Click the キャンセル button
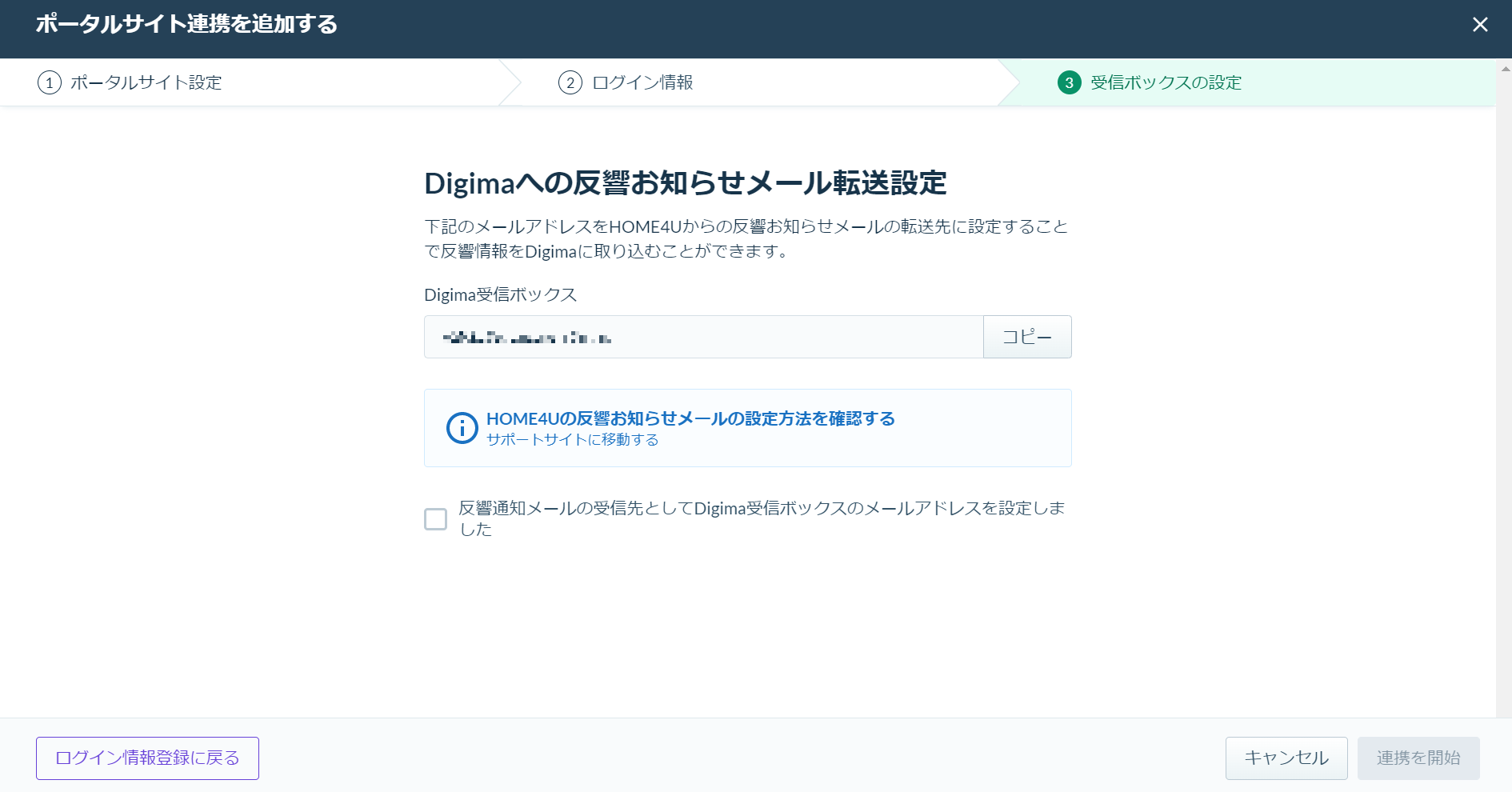Viewport: 1512px width, 792px height. (1286, 758)
